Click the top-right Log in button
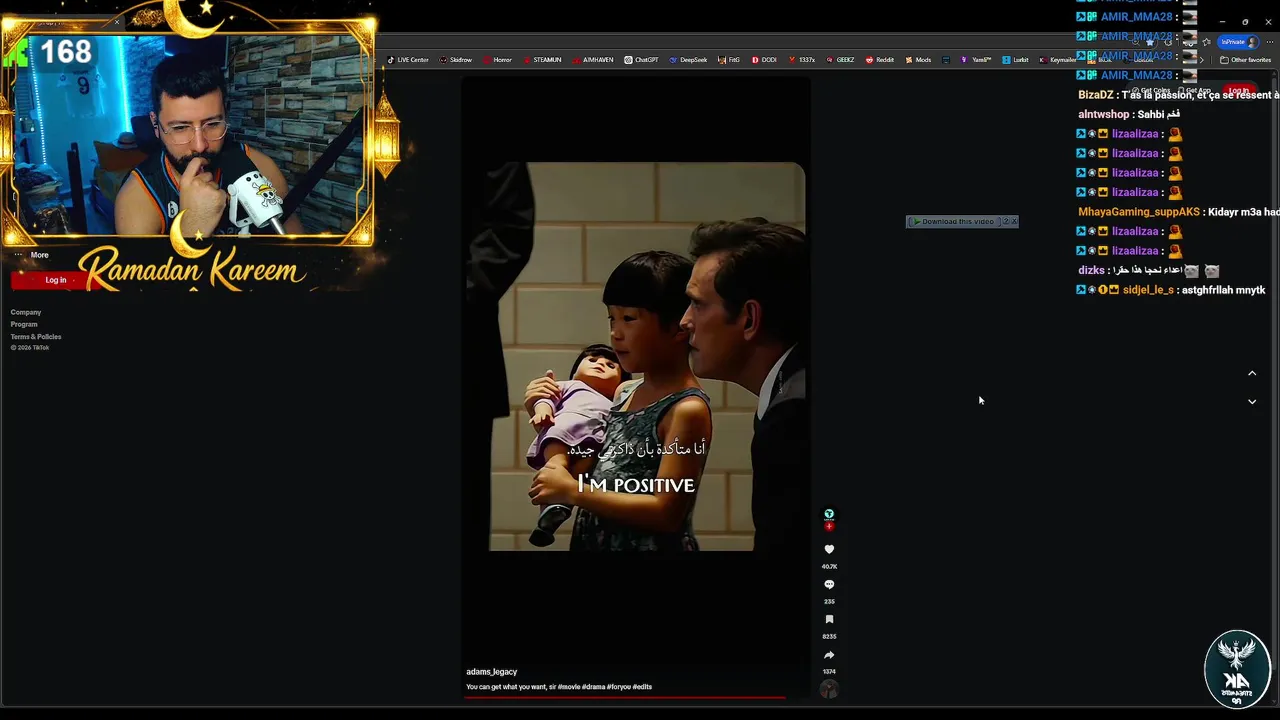The height and width of the screenshot is (720, 1280). tap(1239, 91)
